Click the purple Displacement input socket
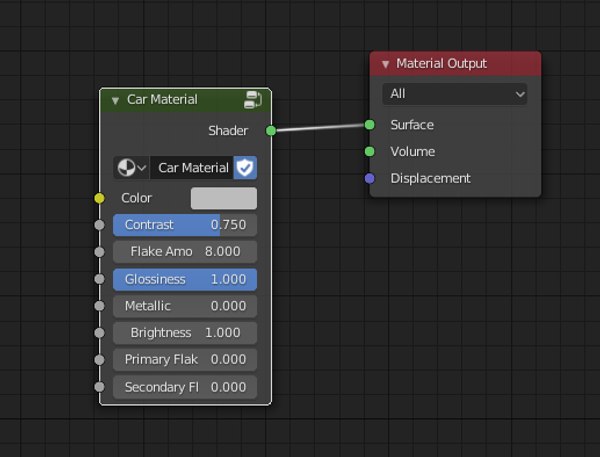This screenshot has width=600, height=457. (x=370, y=178)
